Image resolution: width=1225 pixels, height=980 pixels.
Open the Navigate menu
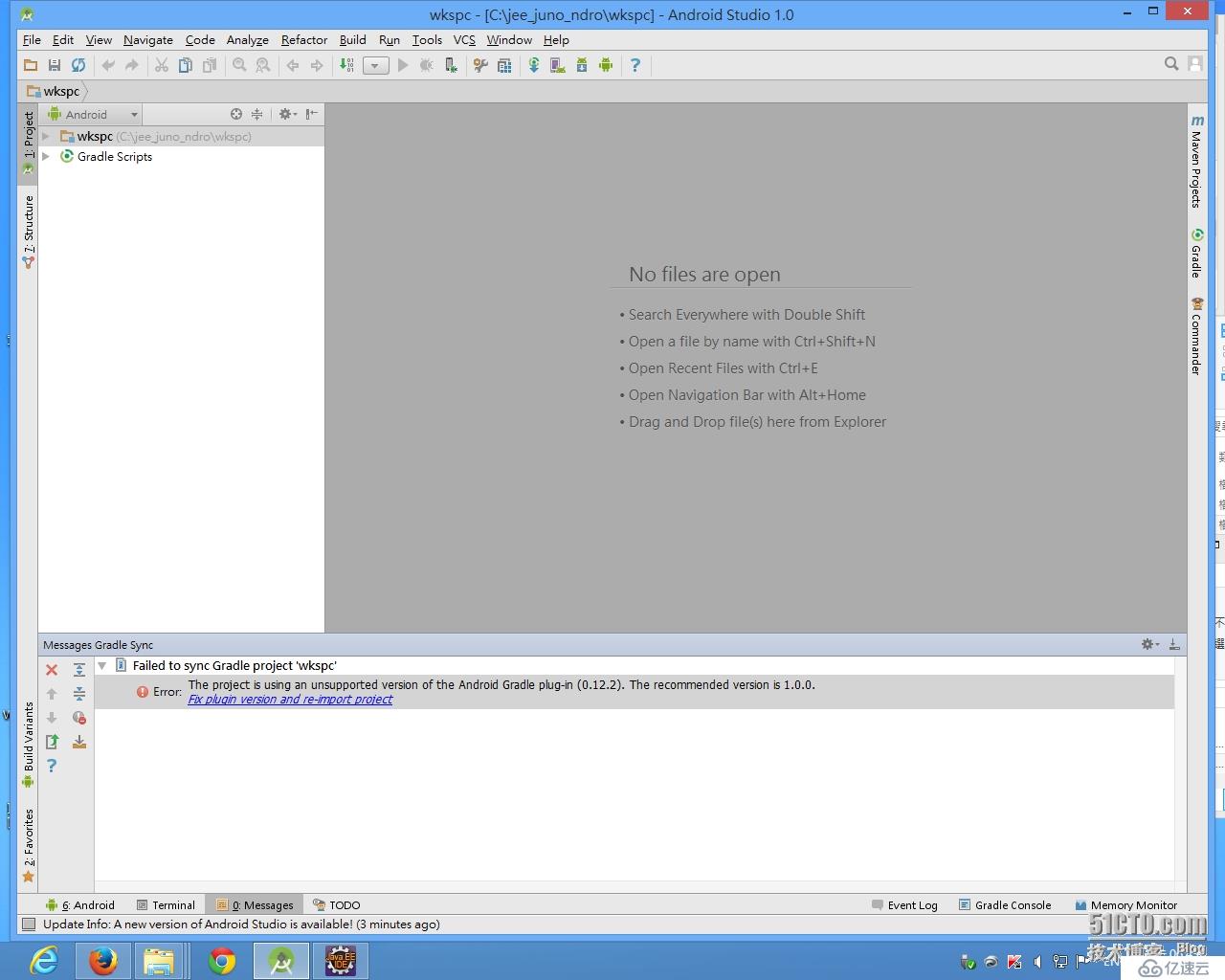point(148,40)
